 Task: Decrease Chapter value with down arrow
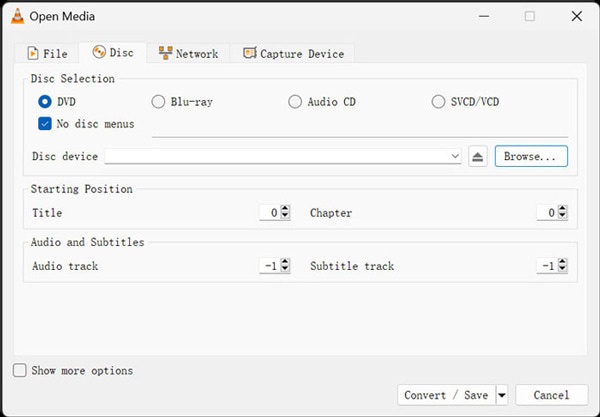(562, 216)
